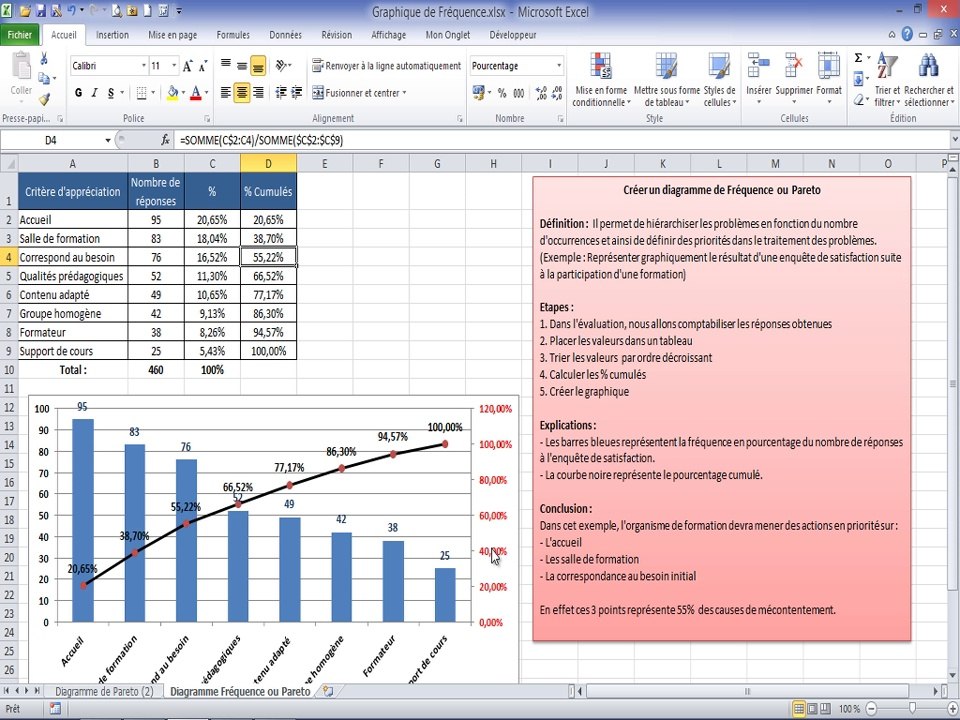Toggle middle vertical alignment

[x=242, y=65]
